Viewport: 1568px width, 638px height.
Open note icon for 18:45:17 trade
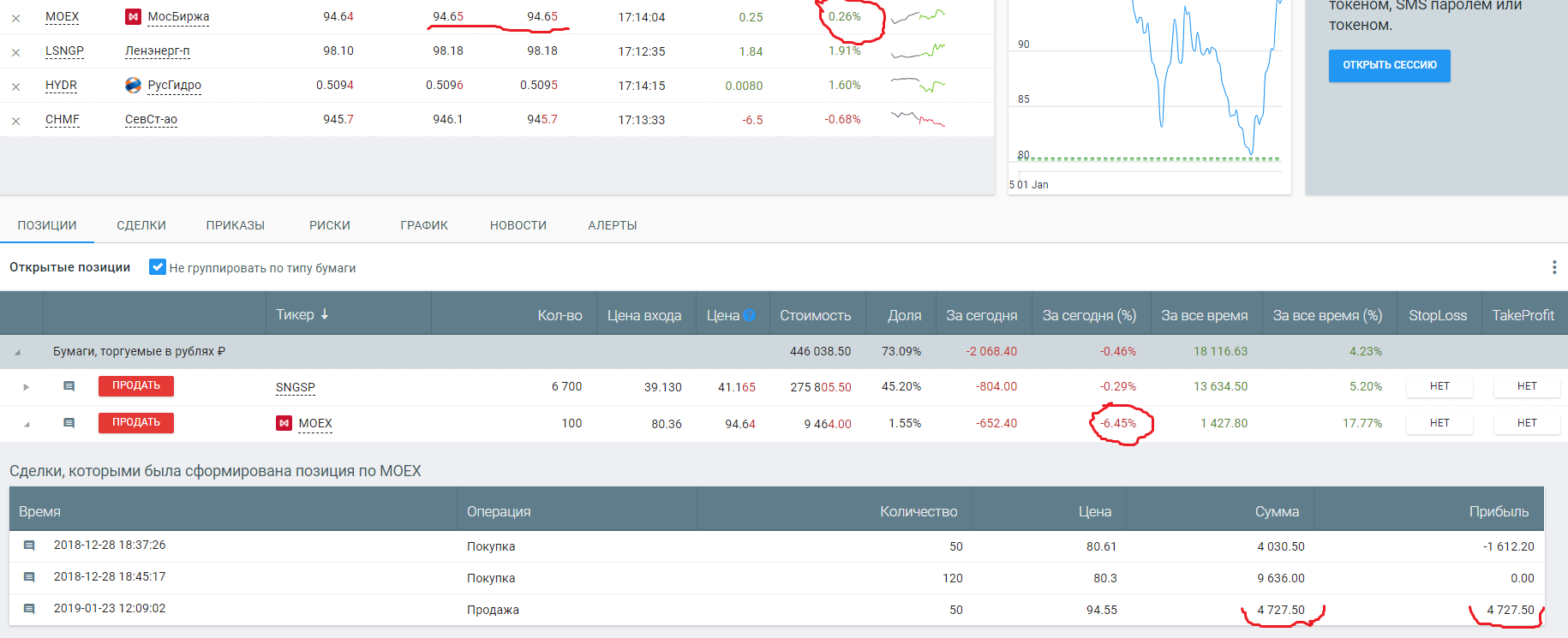coord(29,577)
